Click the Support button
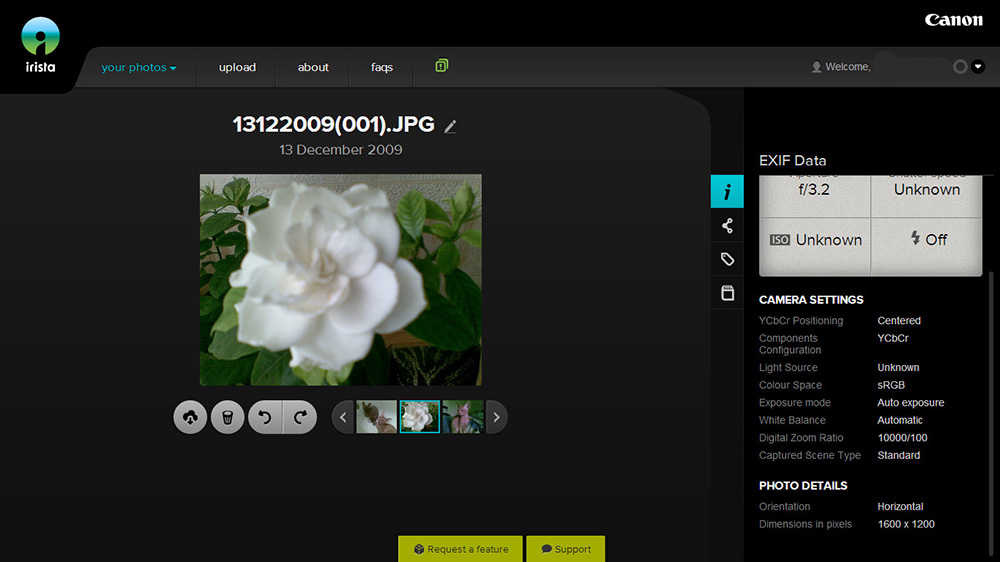This screenshot has height=562, width=1000. [x=566, y=549]
